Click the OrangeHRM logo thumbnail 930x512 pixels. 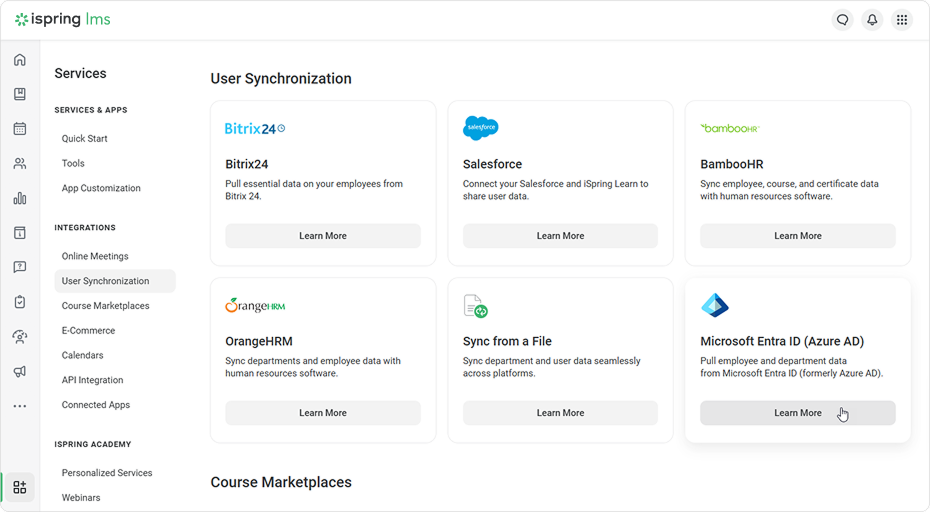[255, 306]
